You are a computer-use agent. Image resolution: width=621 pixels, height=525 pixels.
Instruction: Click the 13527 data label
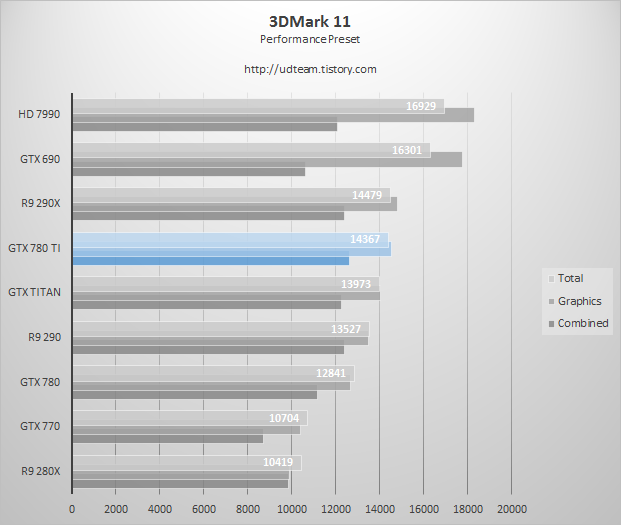click(346, 329)
